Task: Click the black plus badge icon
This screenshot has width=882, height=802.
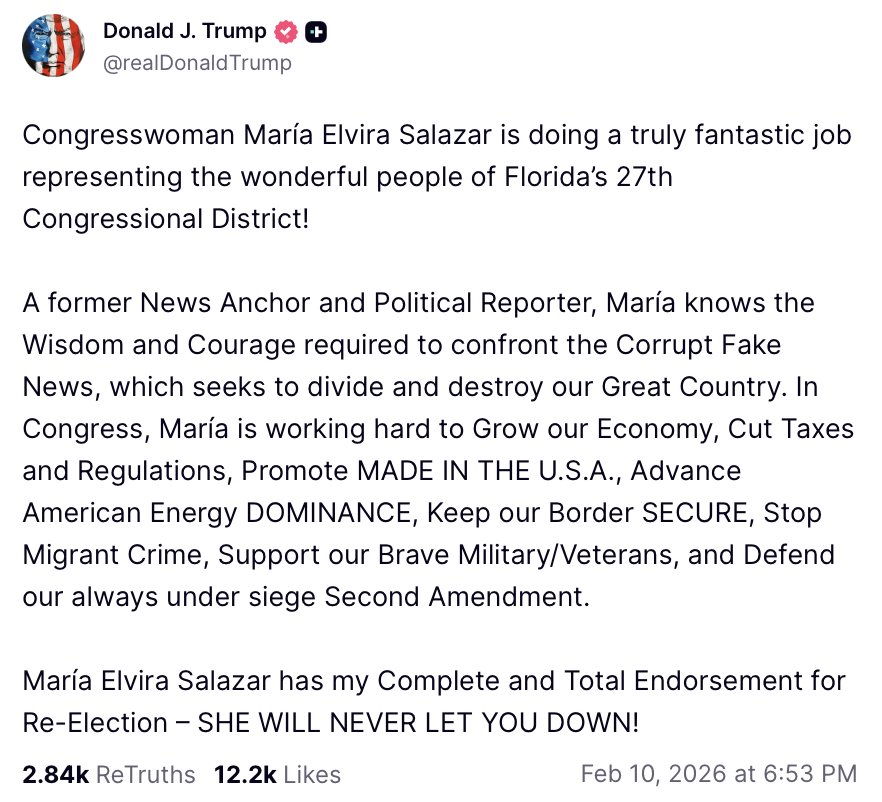Action: pos(316,32)
